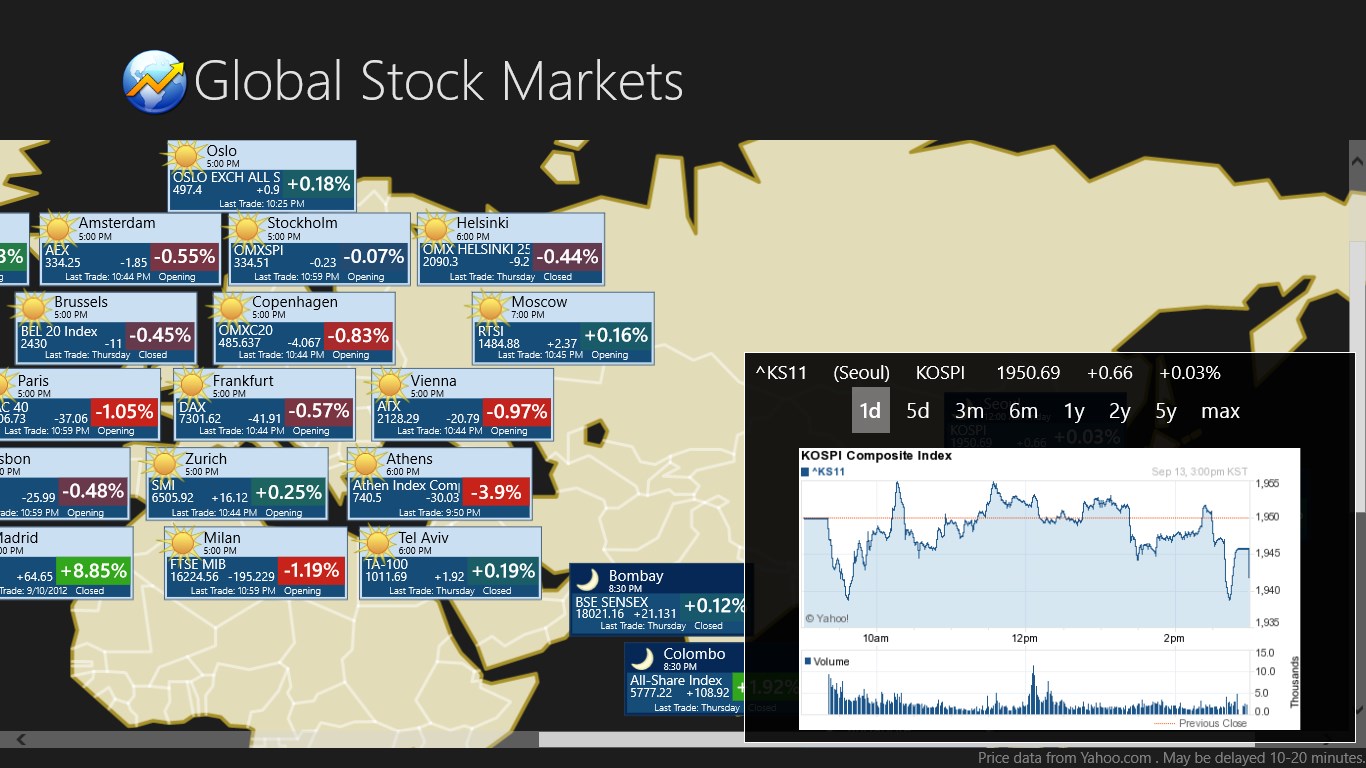Screen dimensions: 1366x768
Task: Click the Paris -1.05% change tile
Action: [x=124, y=412]
